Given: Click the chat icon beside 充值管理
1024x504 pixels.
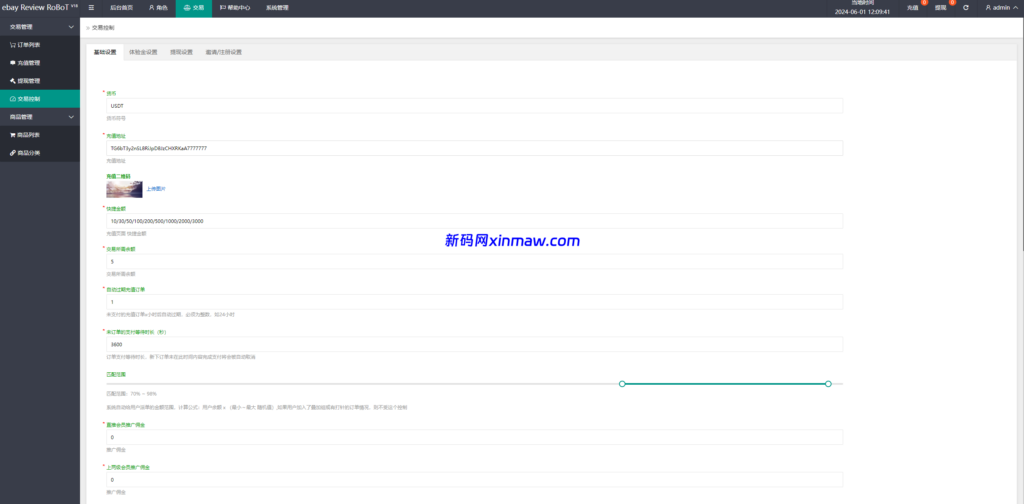Looking at the screenshot, I should (x=13, y=63).
